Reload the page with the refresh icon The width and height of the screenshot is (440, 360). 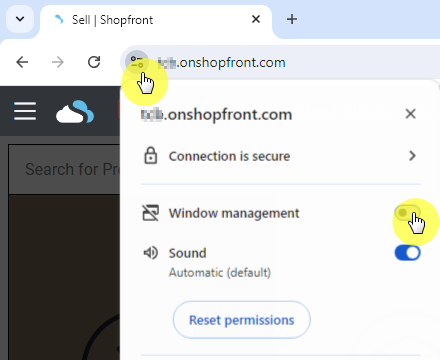94,62
